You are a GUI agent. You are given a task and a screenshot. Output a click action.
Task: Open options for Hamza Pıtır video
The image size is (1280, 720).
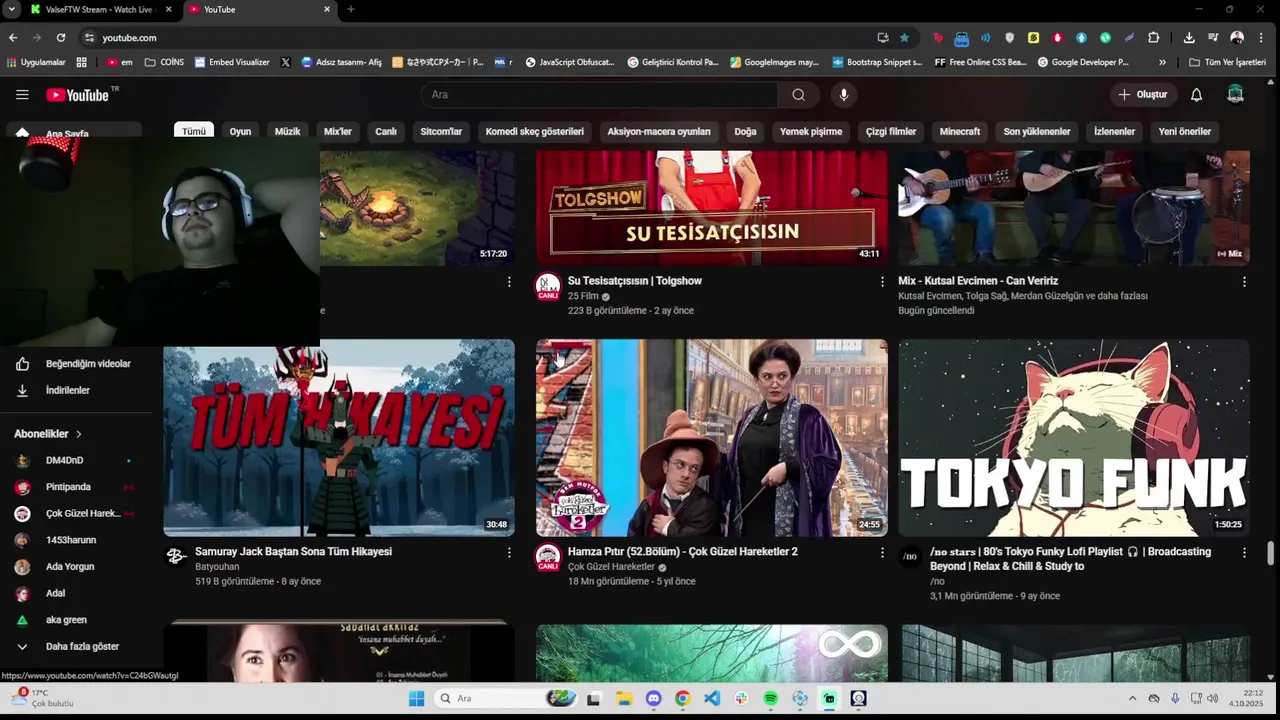click(x=882, y=552)
